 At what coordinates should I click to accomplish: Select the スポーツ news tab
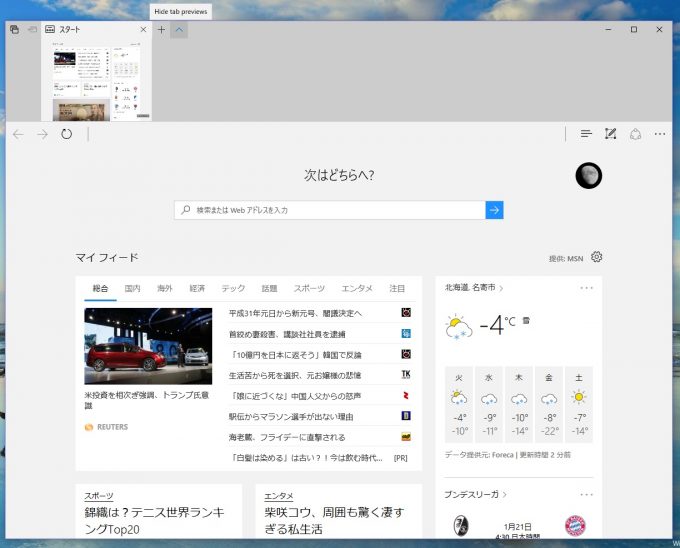[309, 288]
